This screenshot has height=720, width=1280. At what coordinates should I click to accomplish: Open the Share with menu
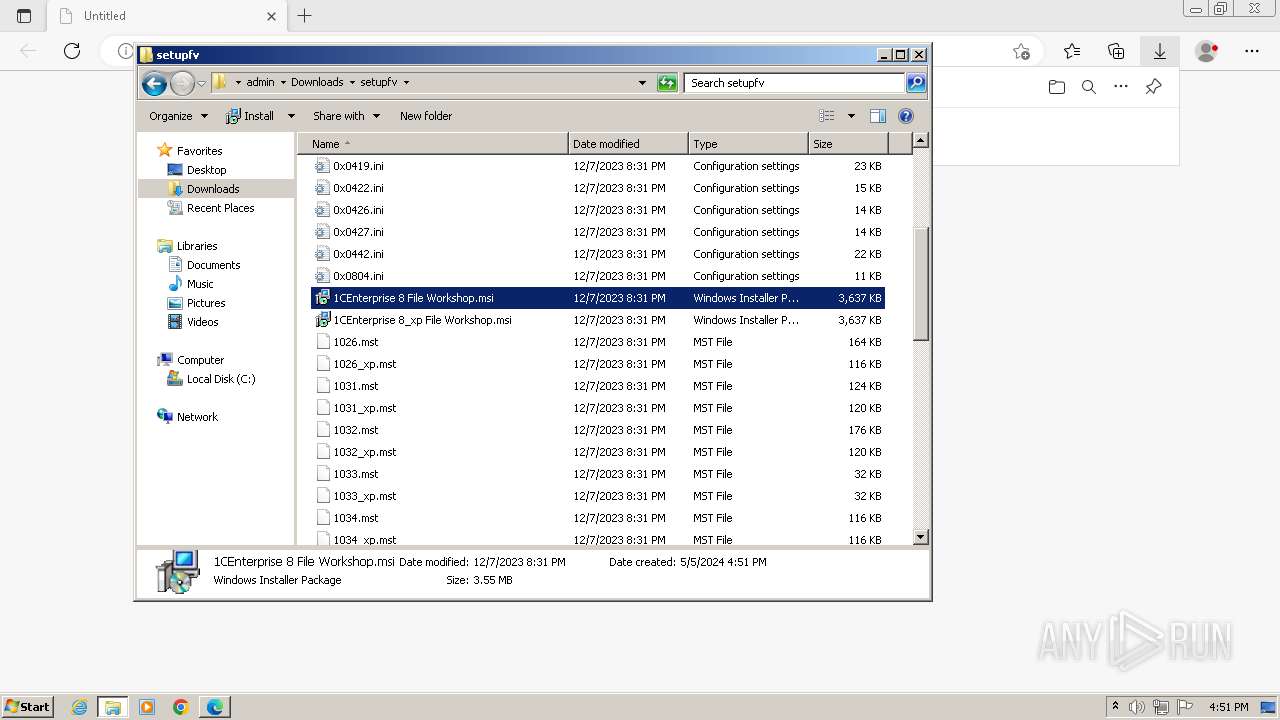(346, 116)
